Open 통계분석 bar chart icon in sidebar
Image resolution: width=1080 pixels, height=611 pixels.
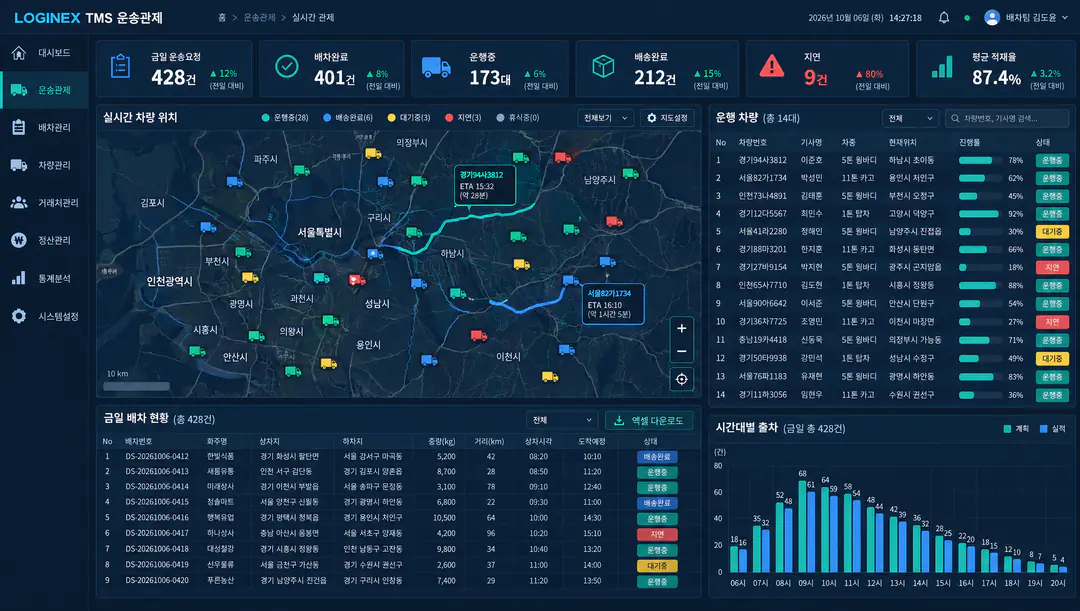(19, 278)
